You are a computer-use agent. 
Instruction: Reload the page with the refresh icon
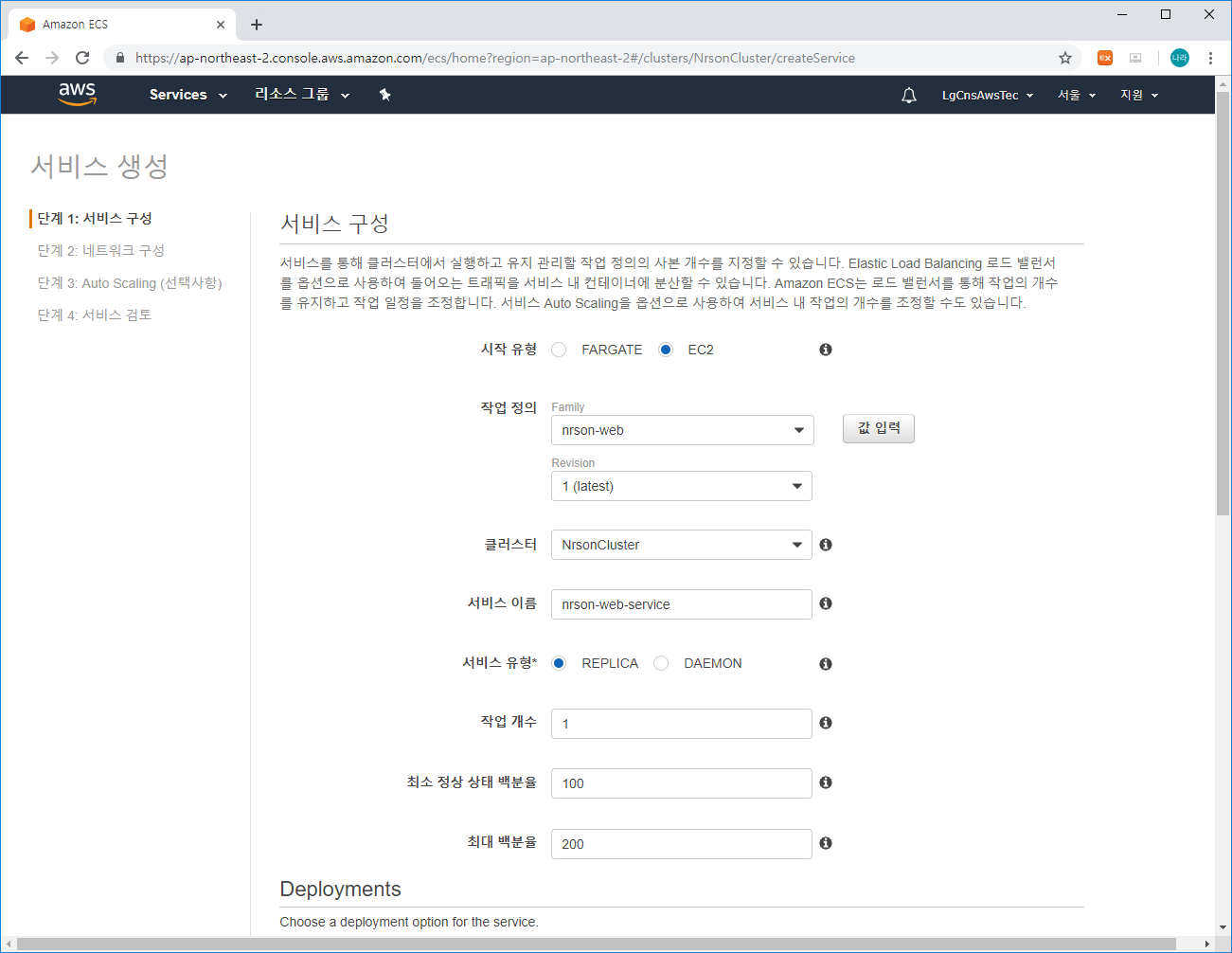click(x=82, y=58)
